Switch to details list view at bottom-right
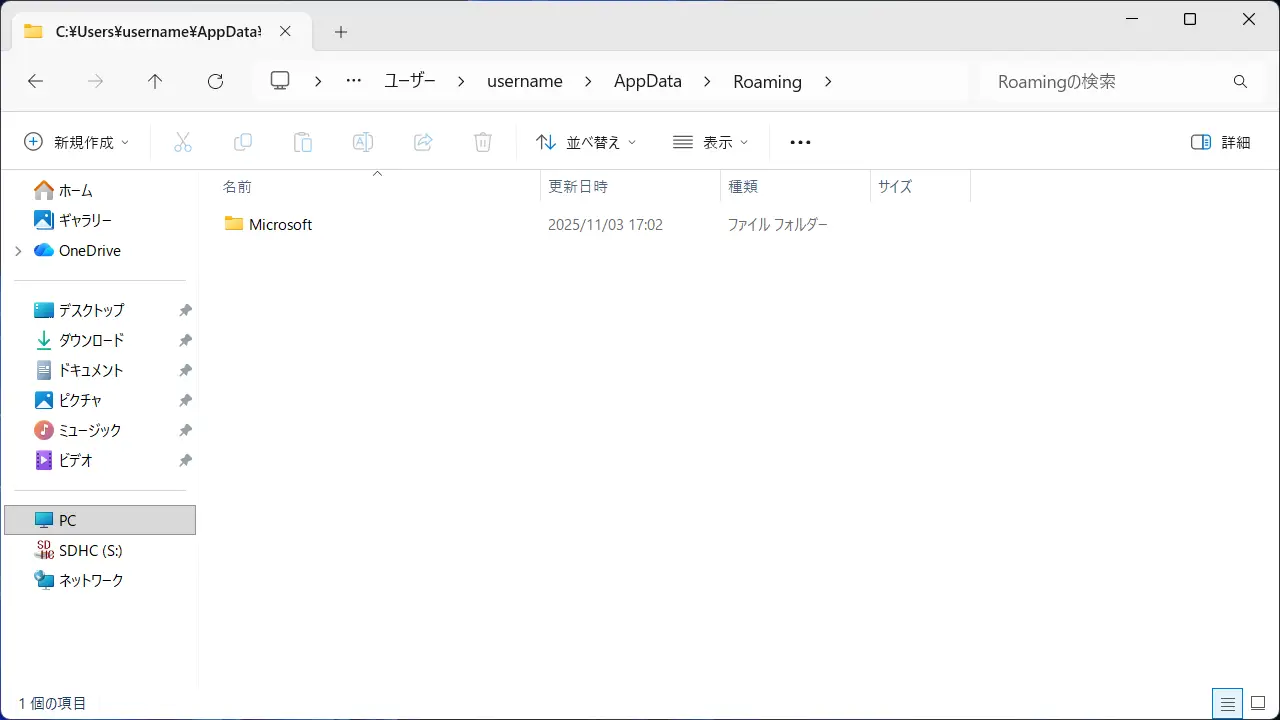 tap(1228, 703)
